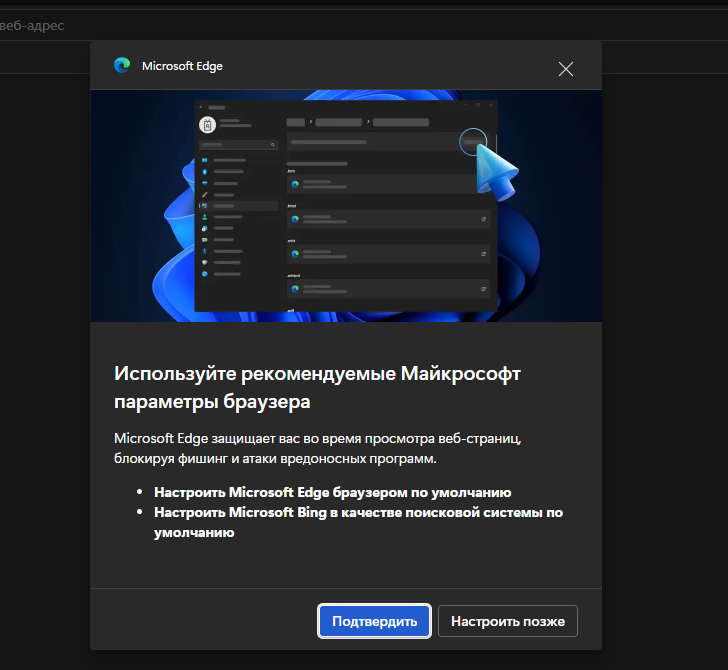Choose Настроить позже to postpone setup
The height and width of the screenshot is (670, 728).
[x=507, y=621]
